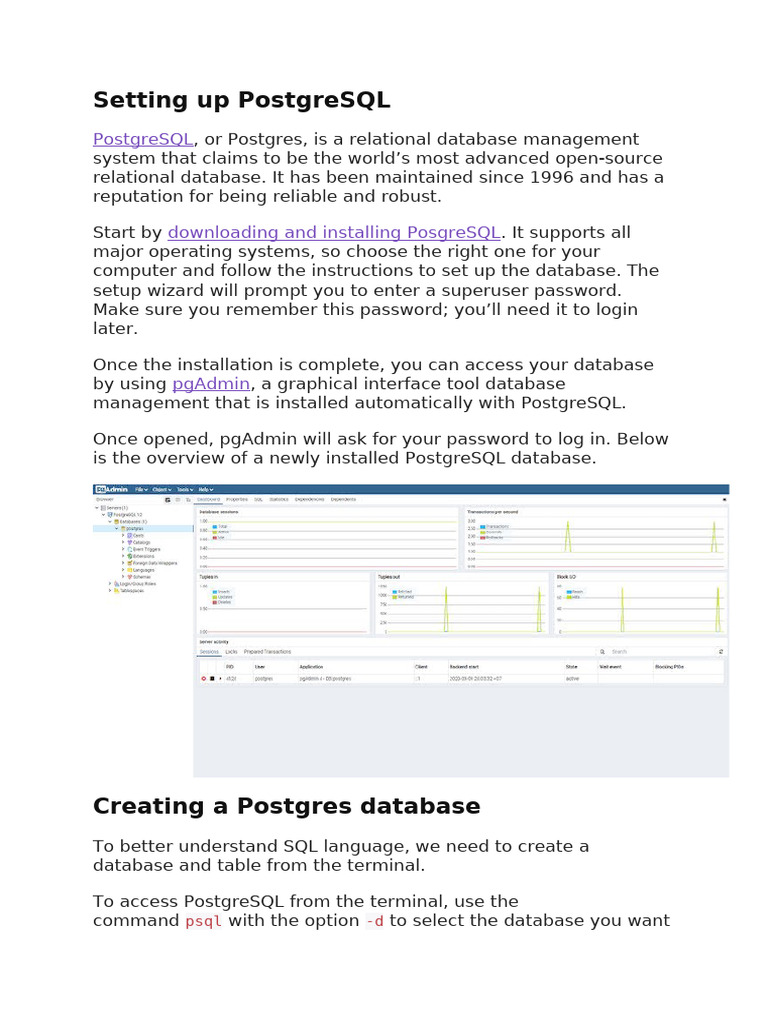Click the 'Block I/O' chart heading
The image size is (768, 1024).
coord(566,577)
